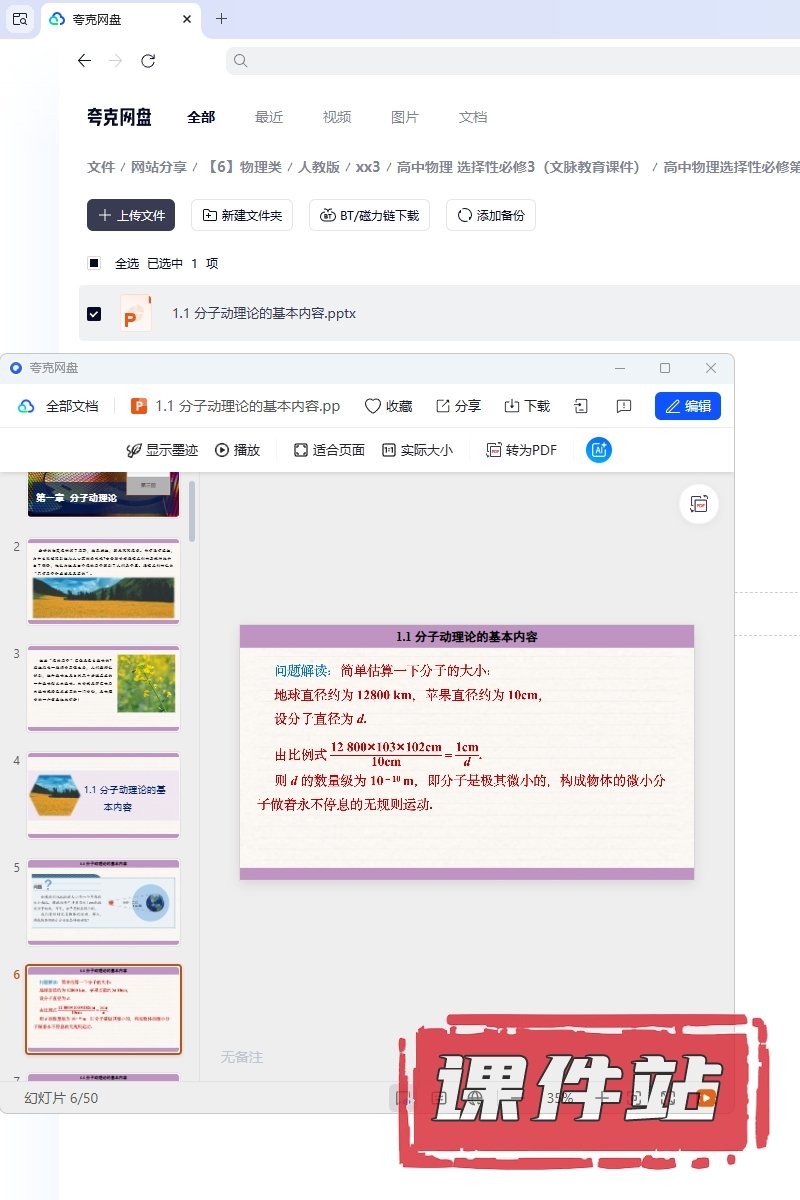The width and height of the screenshot is (800, 1200).
Task: Click the floating PDF scan icon on slide area
Action: 699,504
